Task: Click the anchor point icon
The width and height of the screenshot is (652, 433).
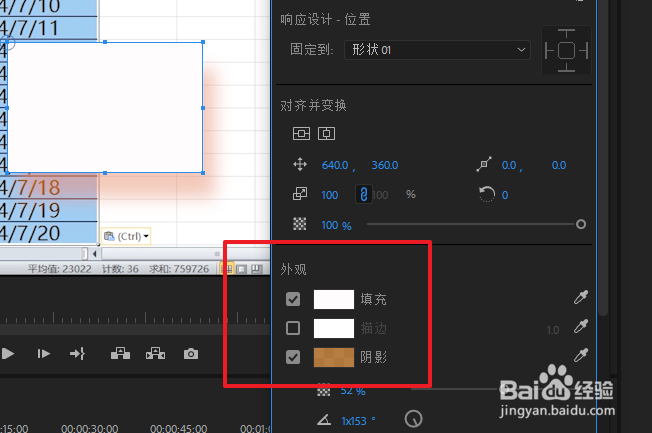Action: [x=484, y=164]
